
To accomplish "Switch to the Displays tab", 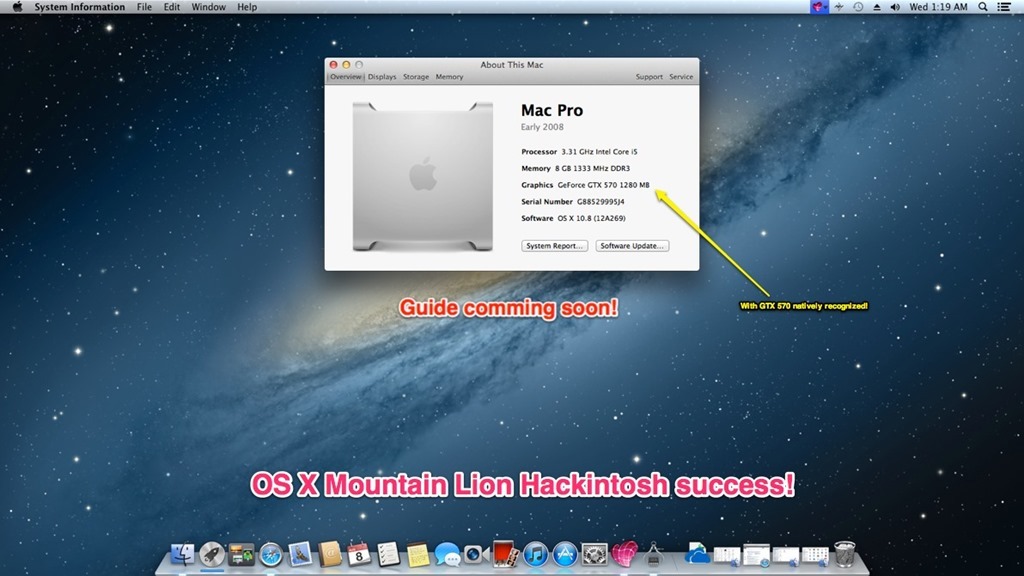I will [x=382, y=76].
